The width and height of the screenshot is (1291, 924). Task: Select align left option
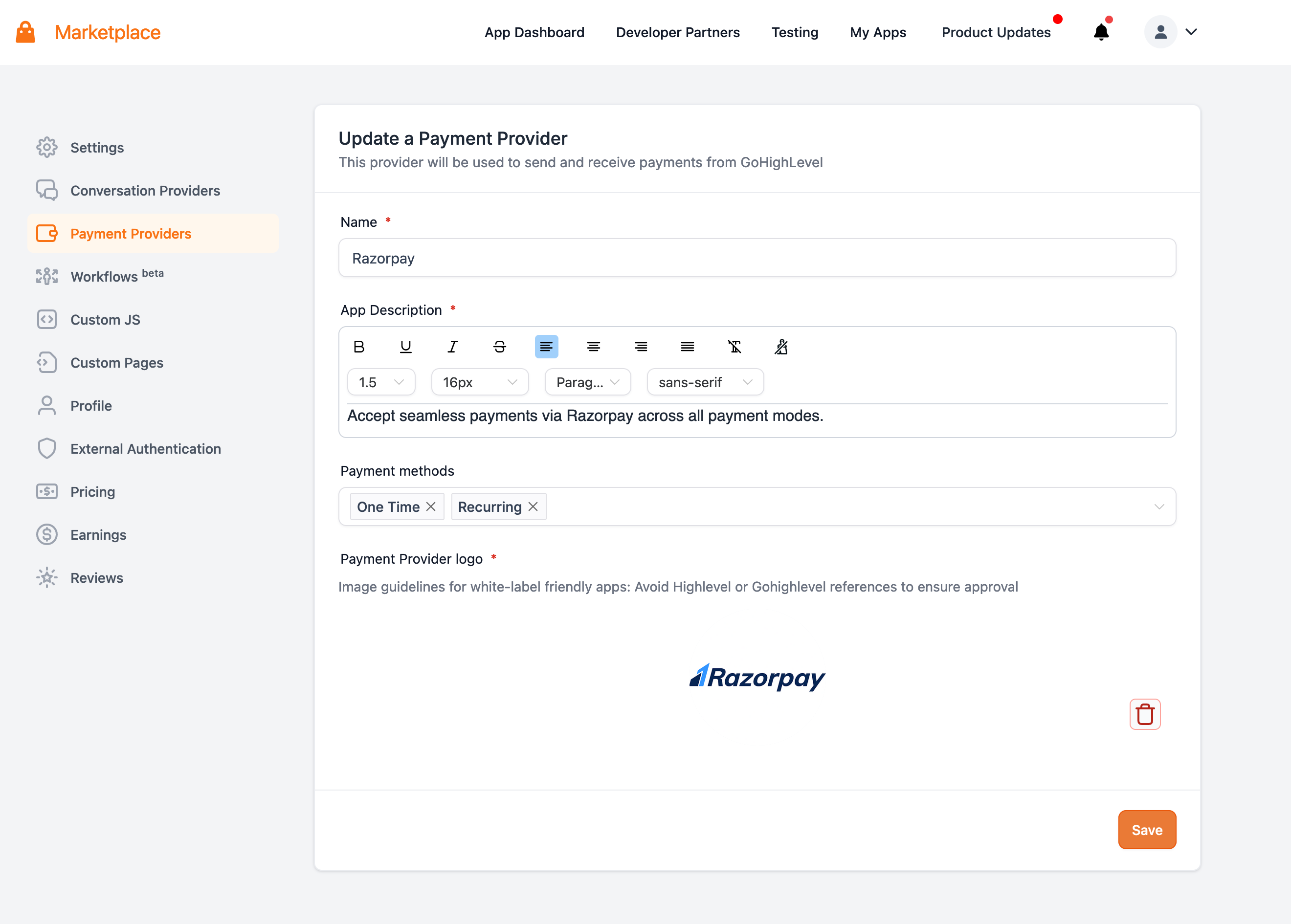point(546,347)
